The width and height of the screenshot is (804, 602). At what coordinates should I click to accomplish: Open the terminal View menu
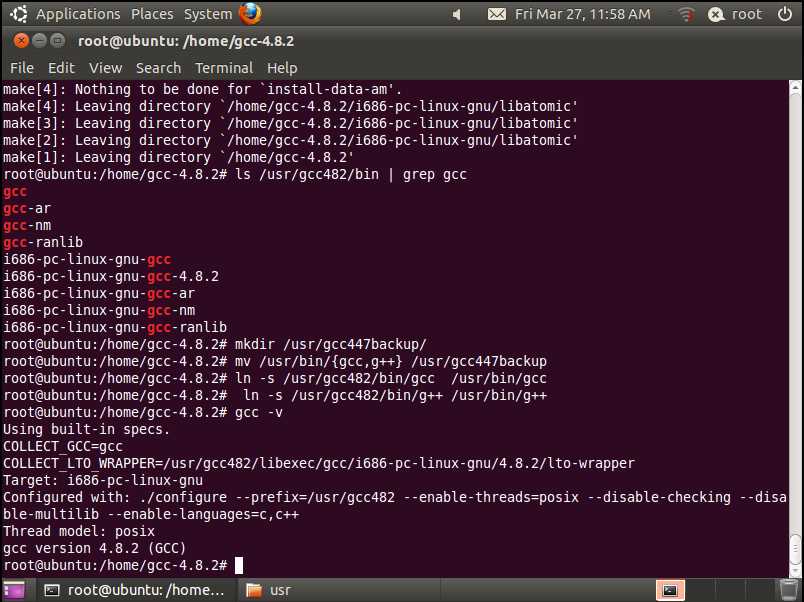click(106, 68)
